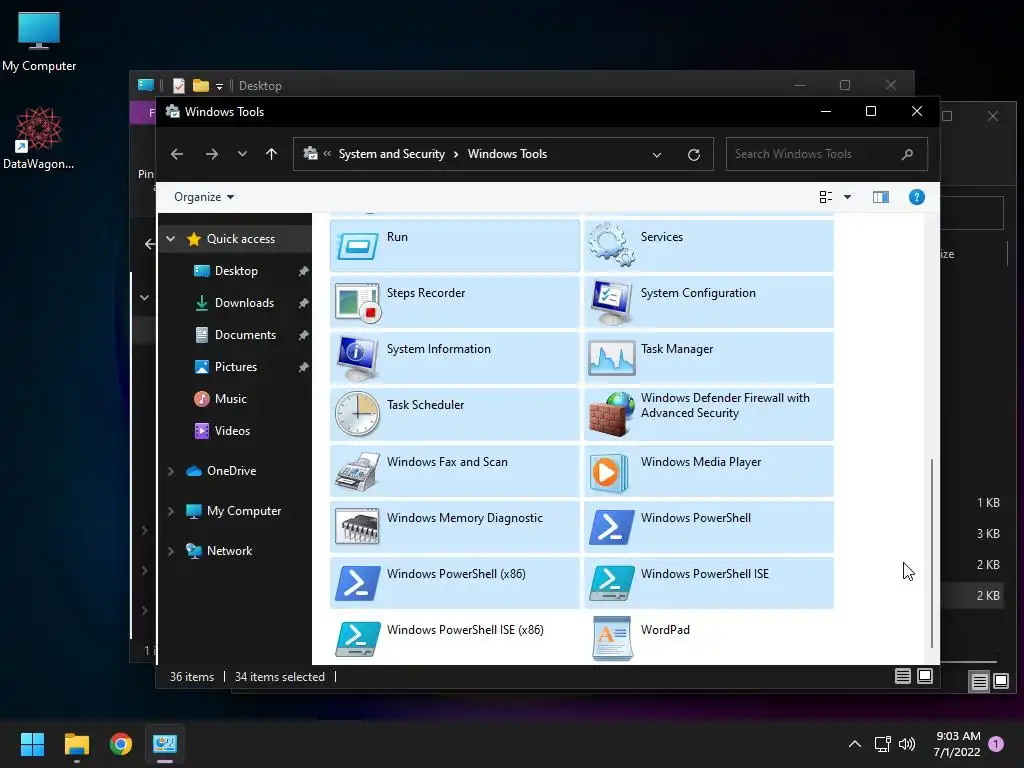Click the change your view button
Viewport: 1024px width, 768px height.
click(825, 197)
